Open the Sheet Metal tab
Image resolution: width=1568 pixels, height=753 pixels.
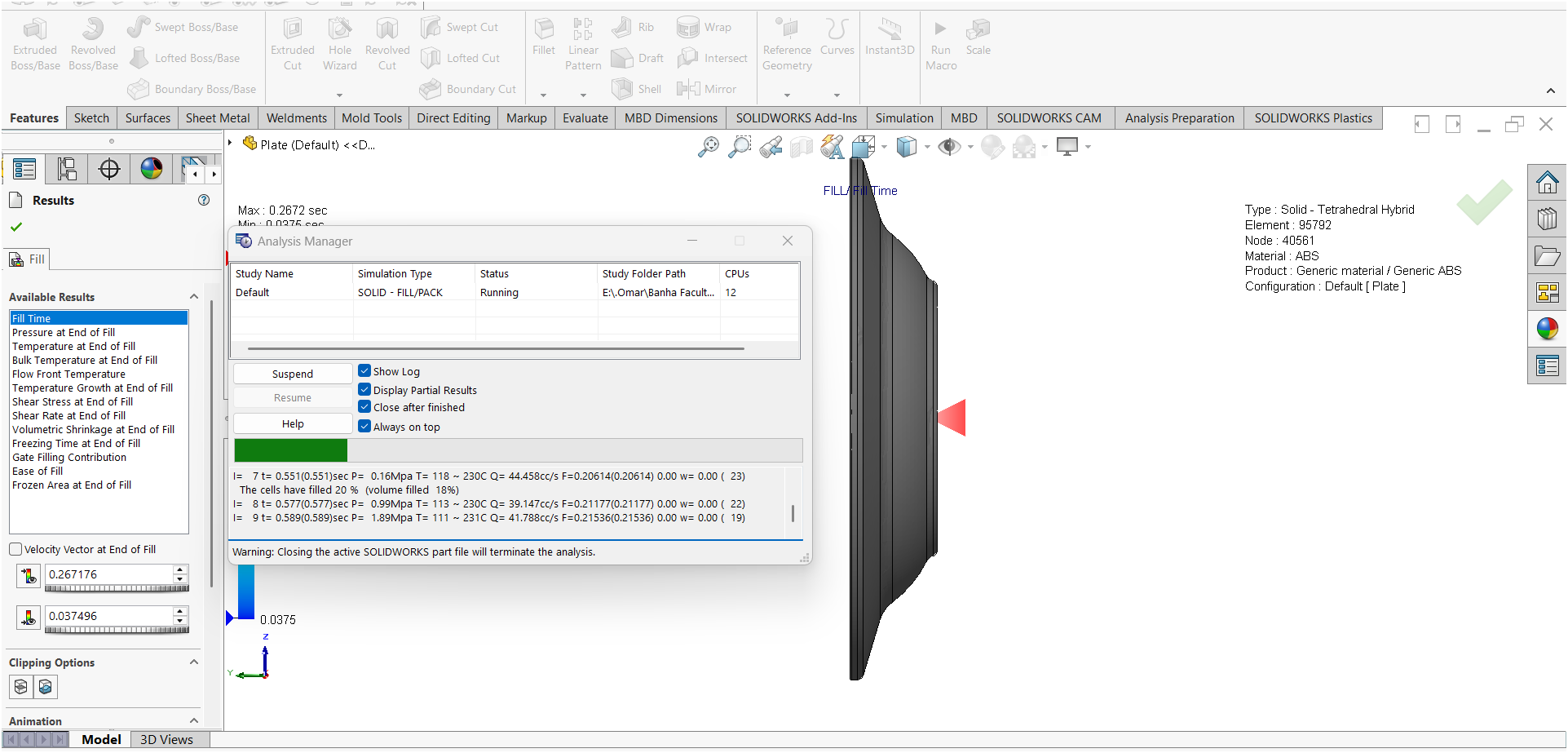(x=218, y=118)
